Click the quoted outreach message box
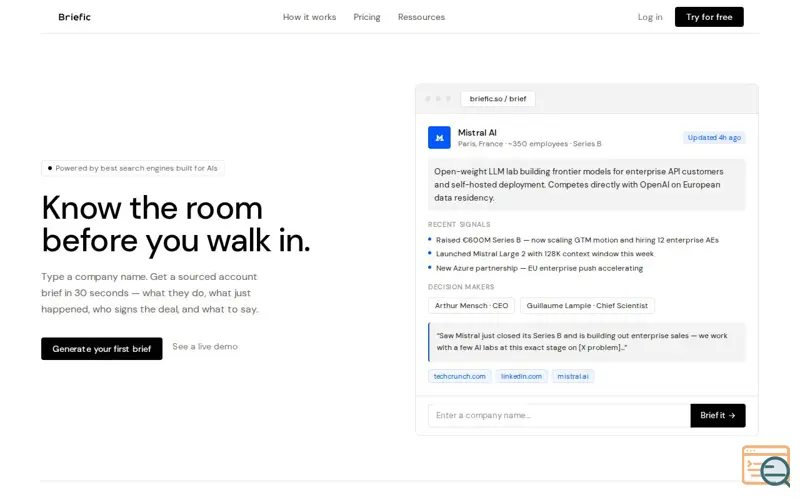Image resolution: width=800 pixels, height=500 pixels. point(586,342)
